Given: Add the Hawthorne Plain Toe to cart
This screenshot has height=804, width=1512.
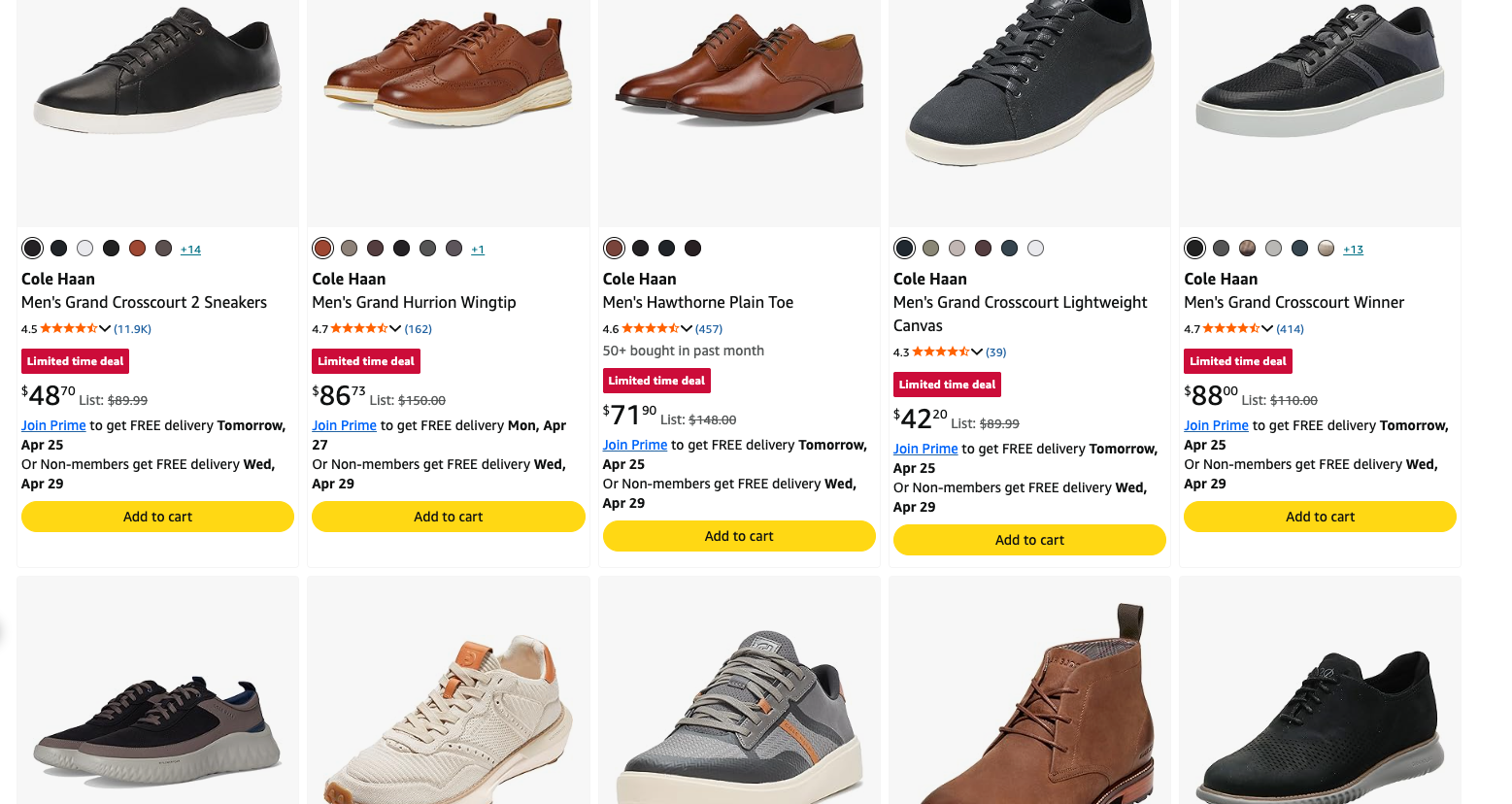Looking at the screenshot, I should click(x=738, y=535).
